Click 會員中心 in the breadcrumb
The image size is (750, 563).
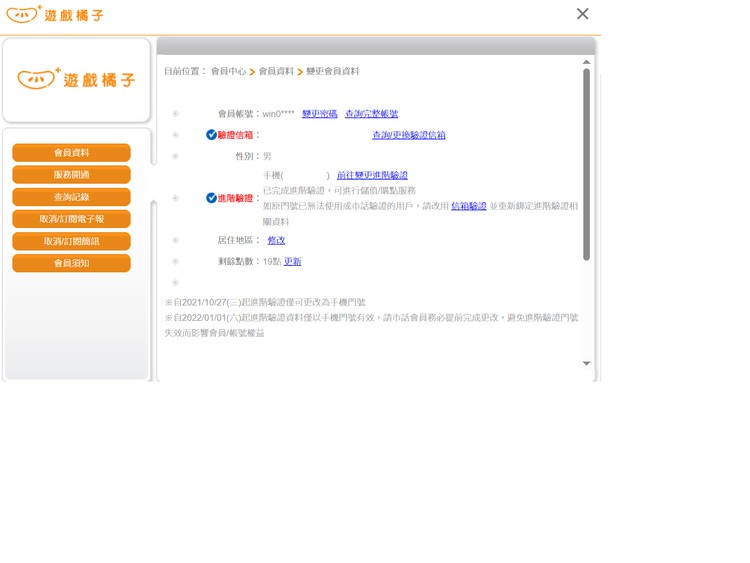pyautogui.click(x=228, y=71)
